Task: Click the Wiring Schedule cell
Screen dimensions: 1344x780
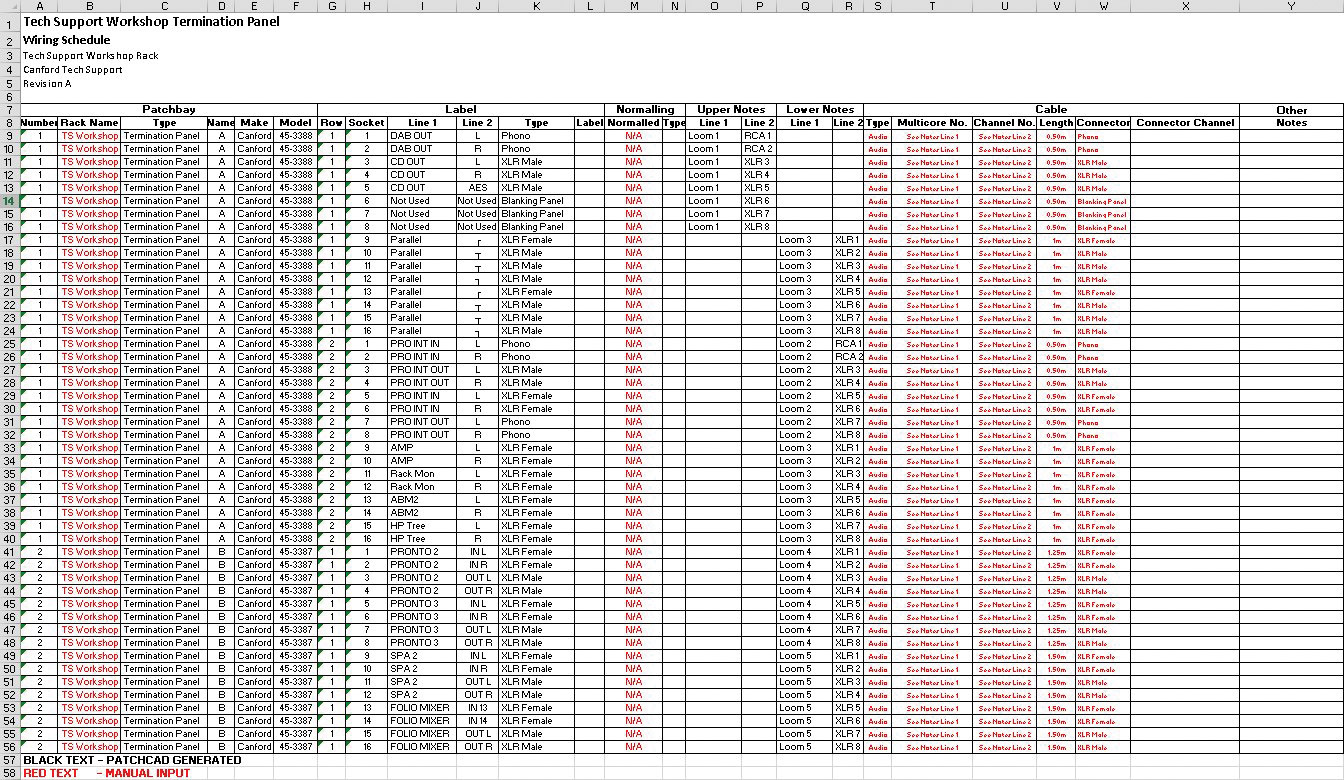Action: [x=66, y=40]
